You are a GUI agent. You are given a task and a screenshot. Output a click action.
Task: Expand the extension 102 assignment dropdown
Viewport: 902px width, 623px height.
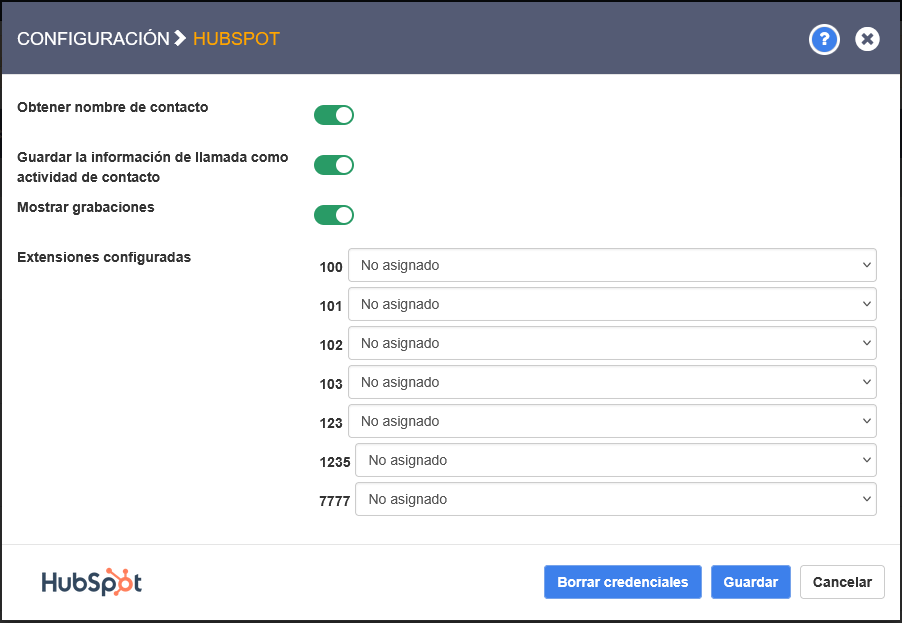[612, 343]
